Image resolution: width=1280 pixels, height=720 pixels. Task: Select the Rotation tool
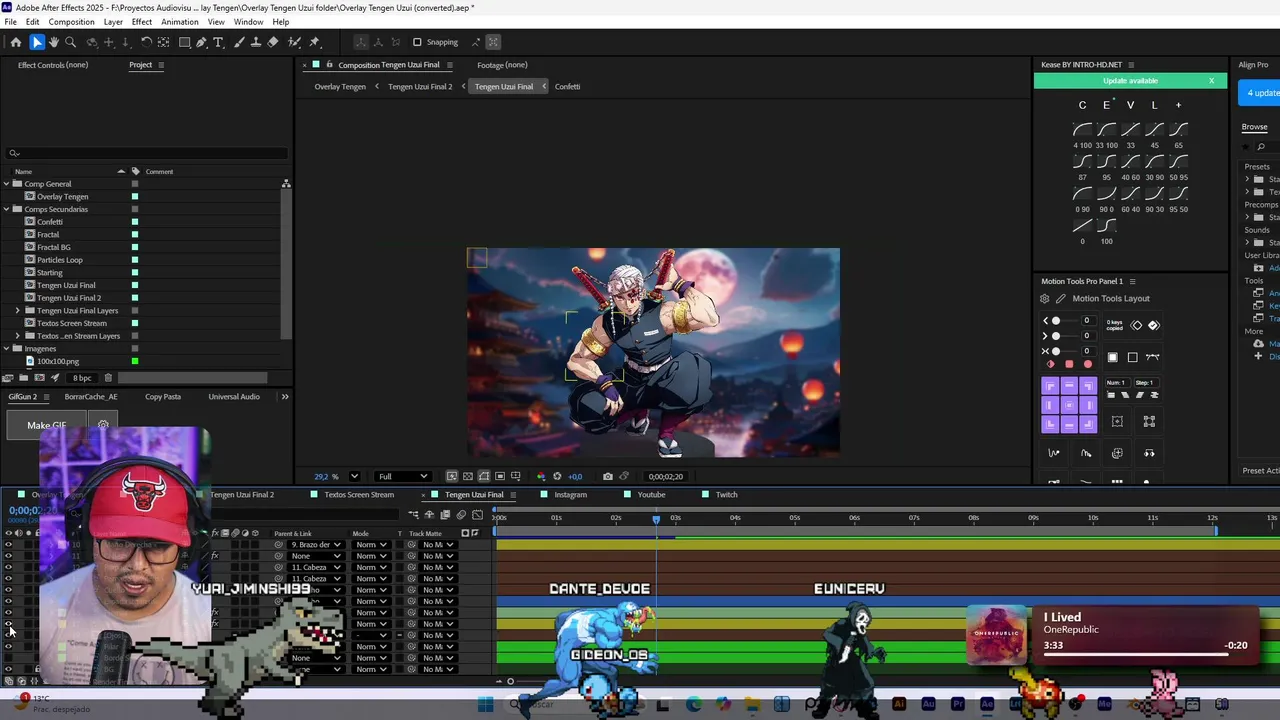(146, 42)
